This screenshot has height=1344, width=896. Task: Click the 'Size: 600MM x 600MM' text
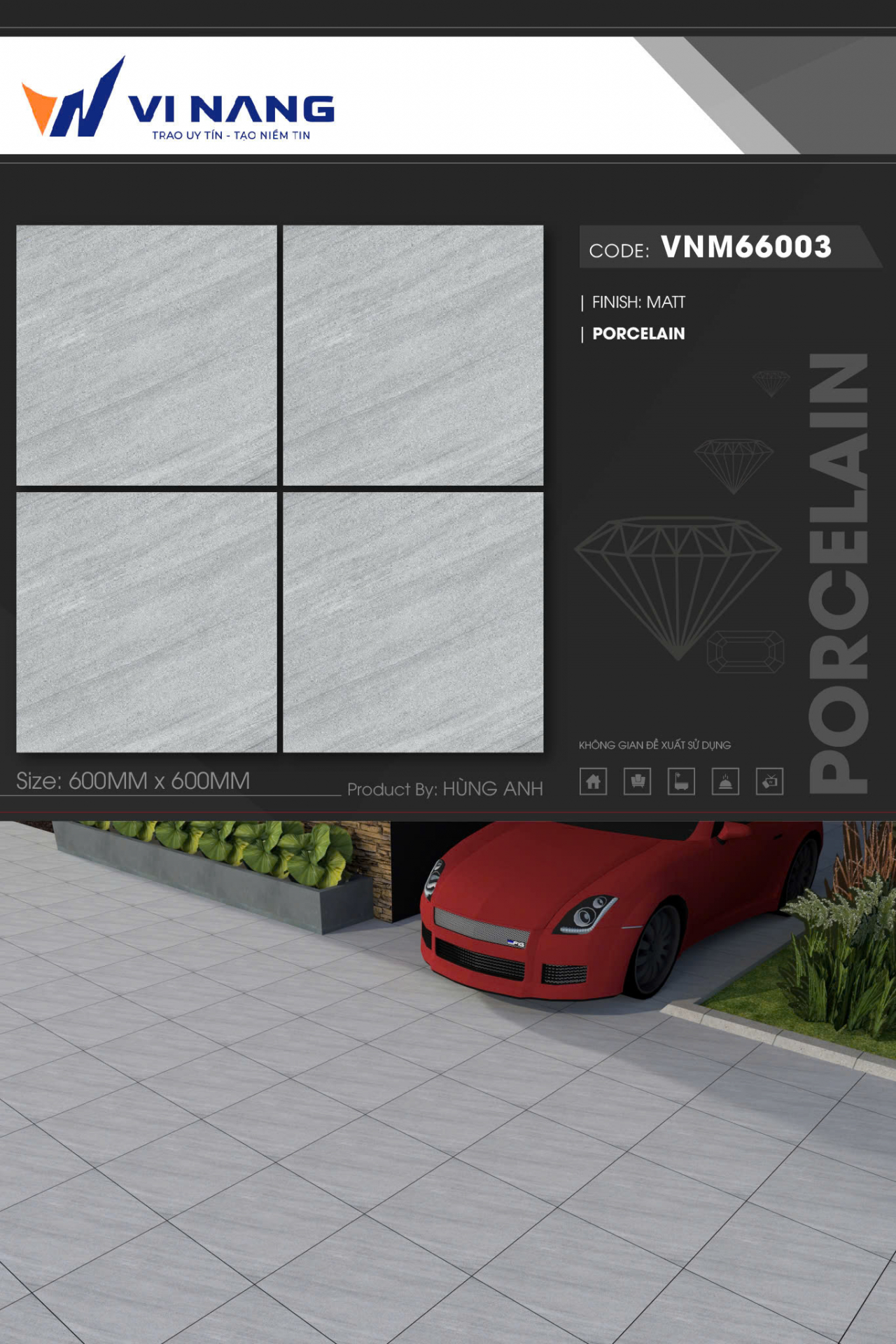tap(133, 780)
